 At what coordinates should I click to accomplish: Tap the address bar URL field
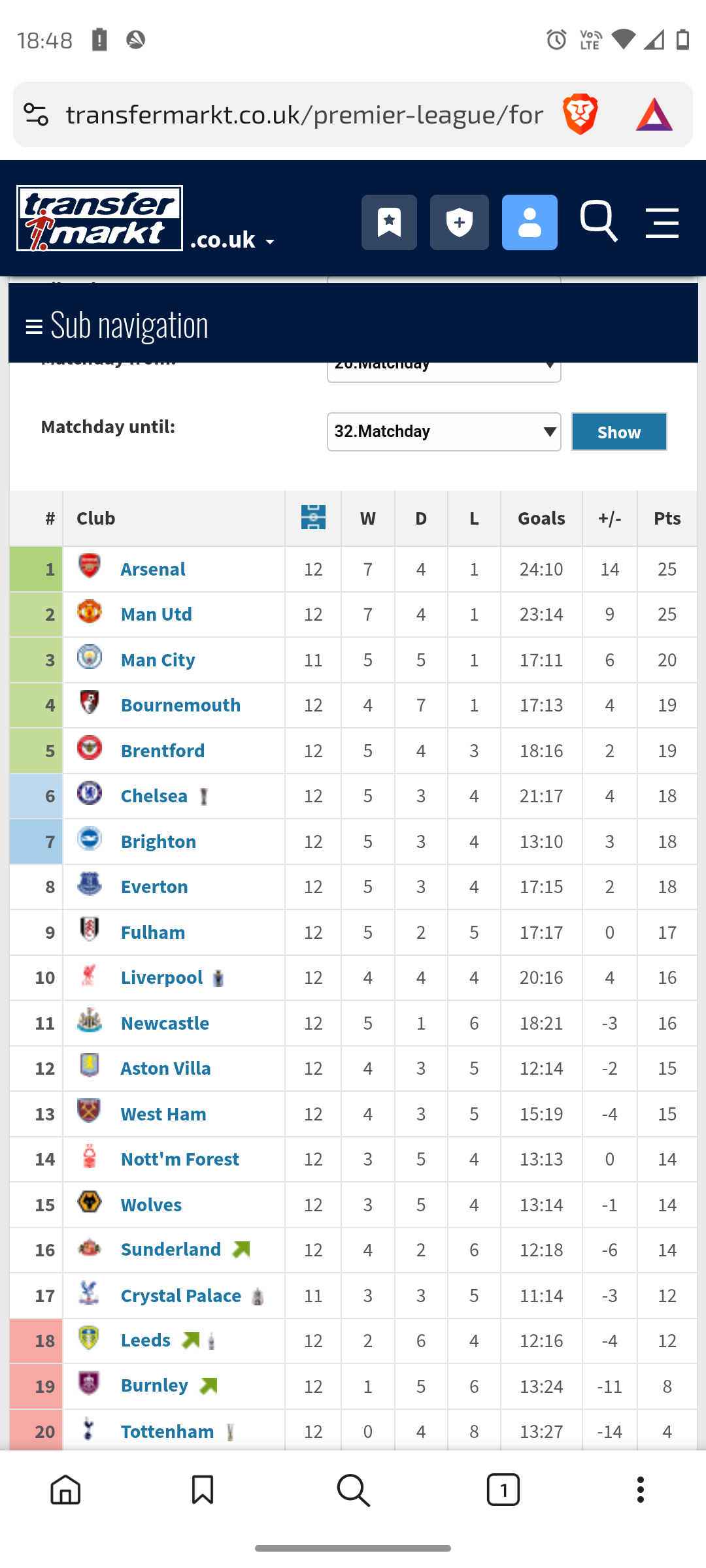tap(304, 115)
